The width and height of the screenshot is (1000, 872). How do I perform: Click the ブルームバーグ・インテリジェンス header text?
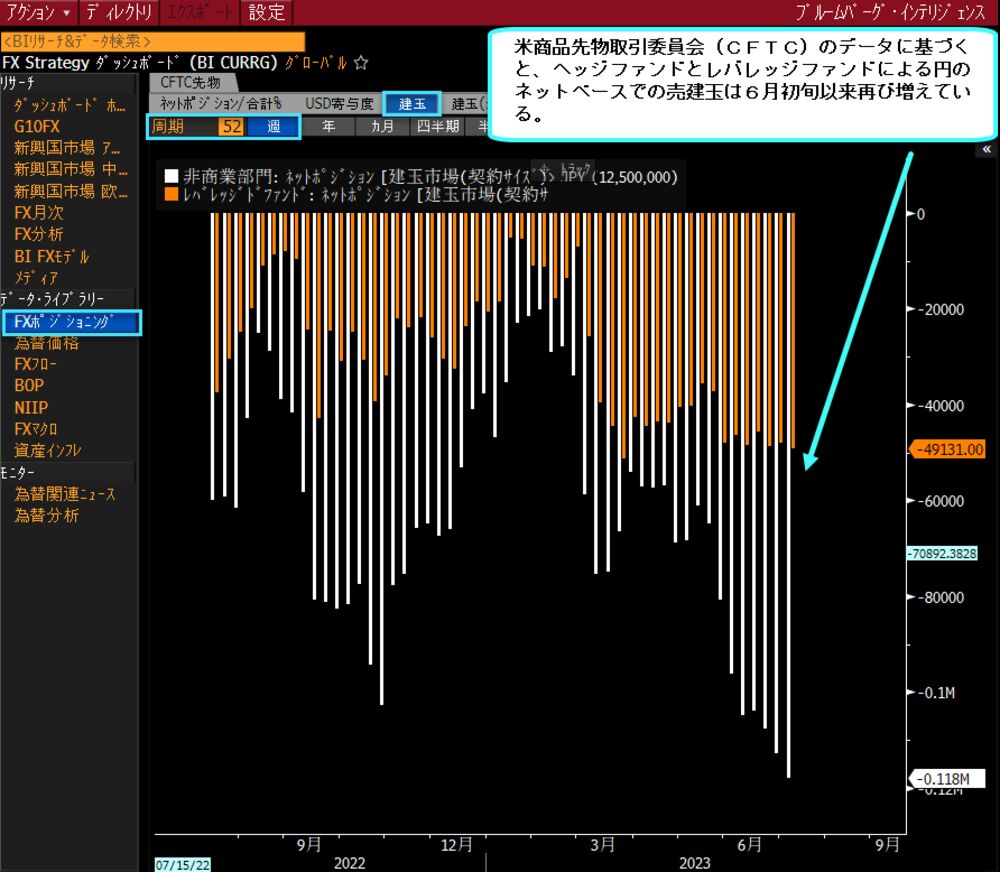click(891, 12)
